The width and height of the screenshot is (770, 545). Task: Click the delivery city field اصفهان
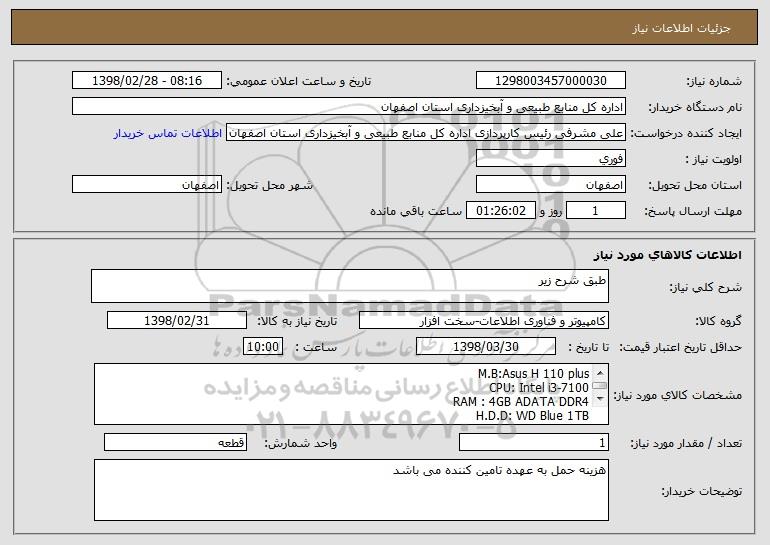(x=147, y=185)
